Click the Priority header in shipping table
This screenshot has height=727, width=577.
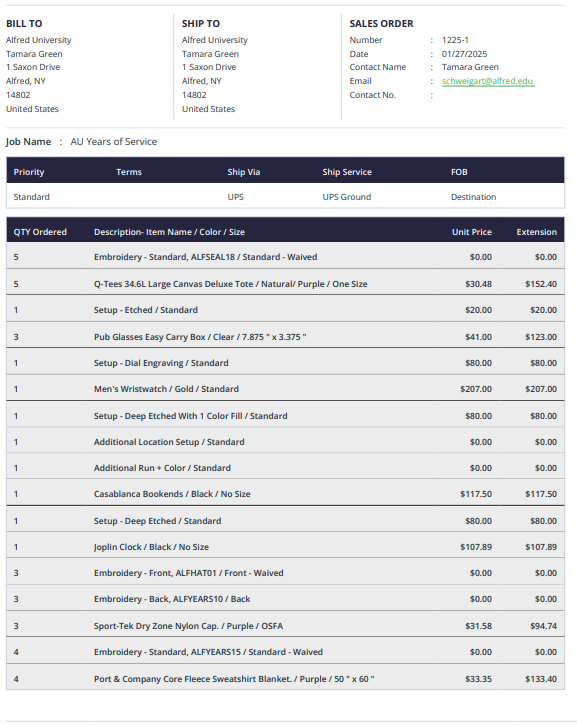coord(29,172)
